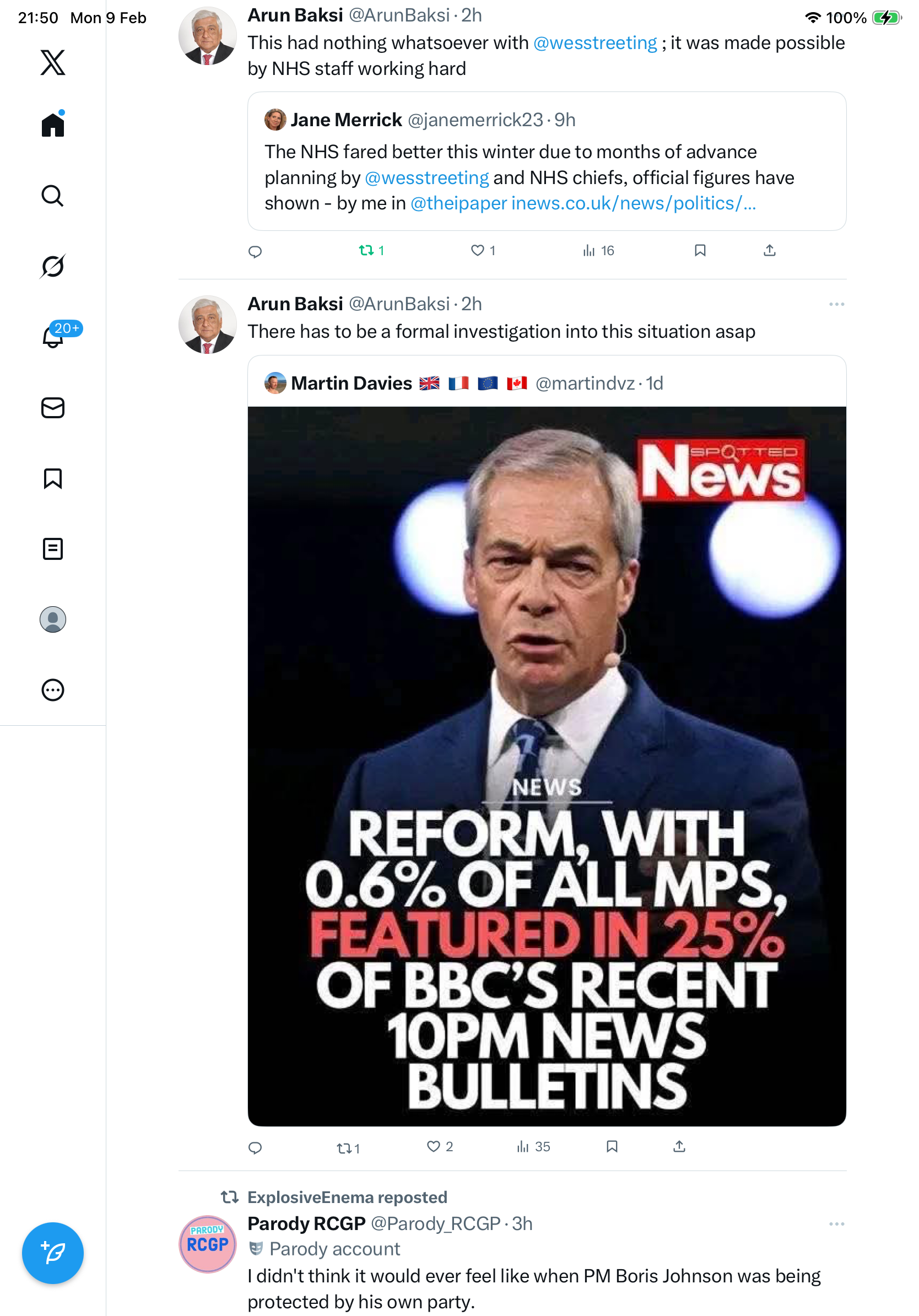Open notifications bell with 20+ badge

coord(53,337)
